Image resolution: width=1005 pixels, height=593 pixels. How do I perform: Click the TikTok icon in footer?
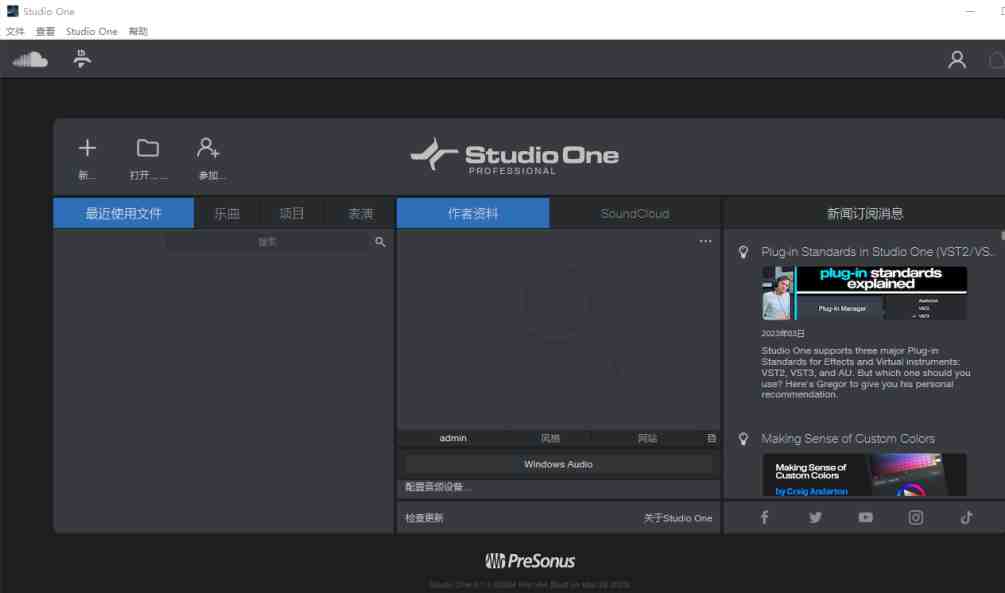pyautogui.click(x=966, y=517)
